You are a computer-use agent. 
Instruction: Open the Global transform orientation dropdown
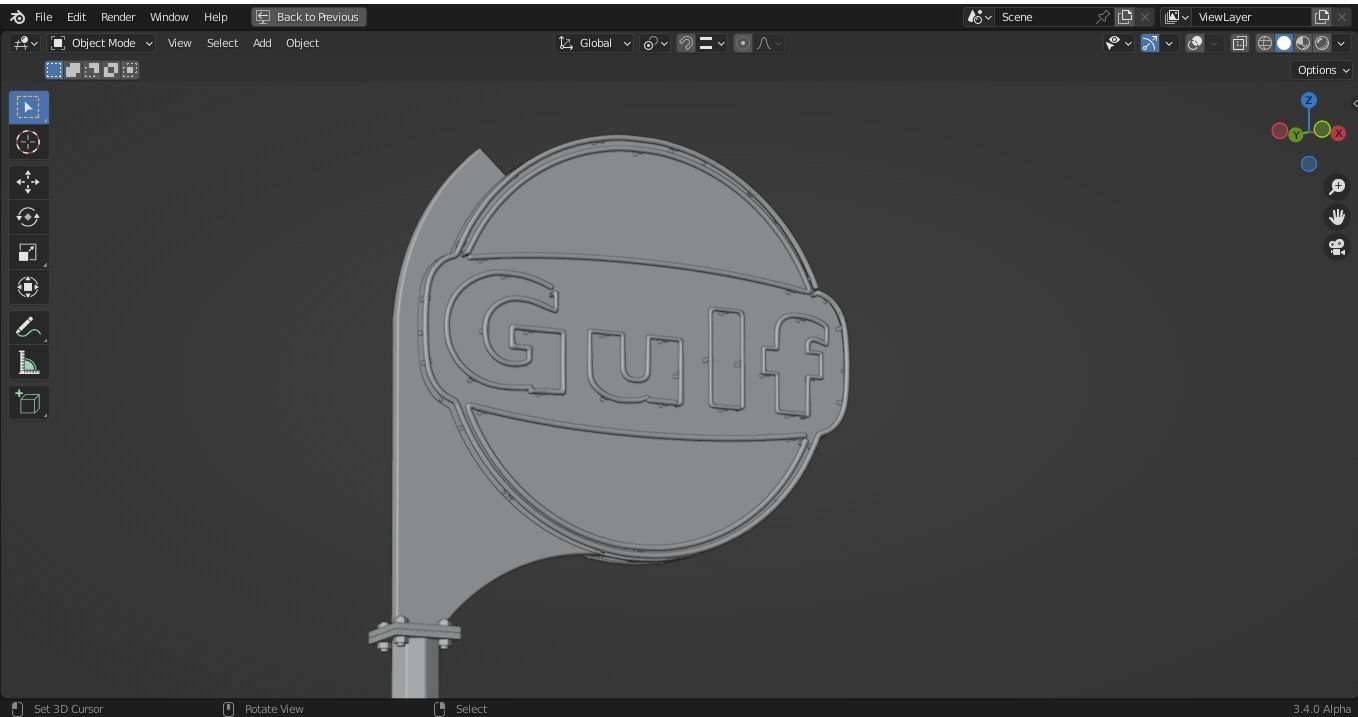[x=595, y=43]
